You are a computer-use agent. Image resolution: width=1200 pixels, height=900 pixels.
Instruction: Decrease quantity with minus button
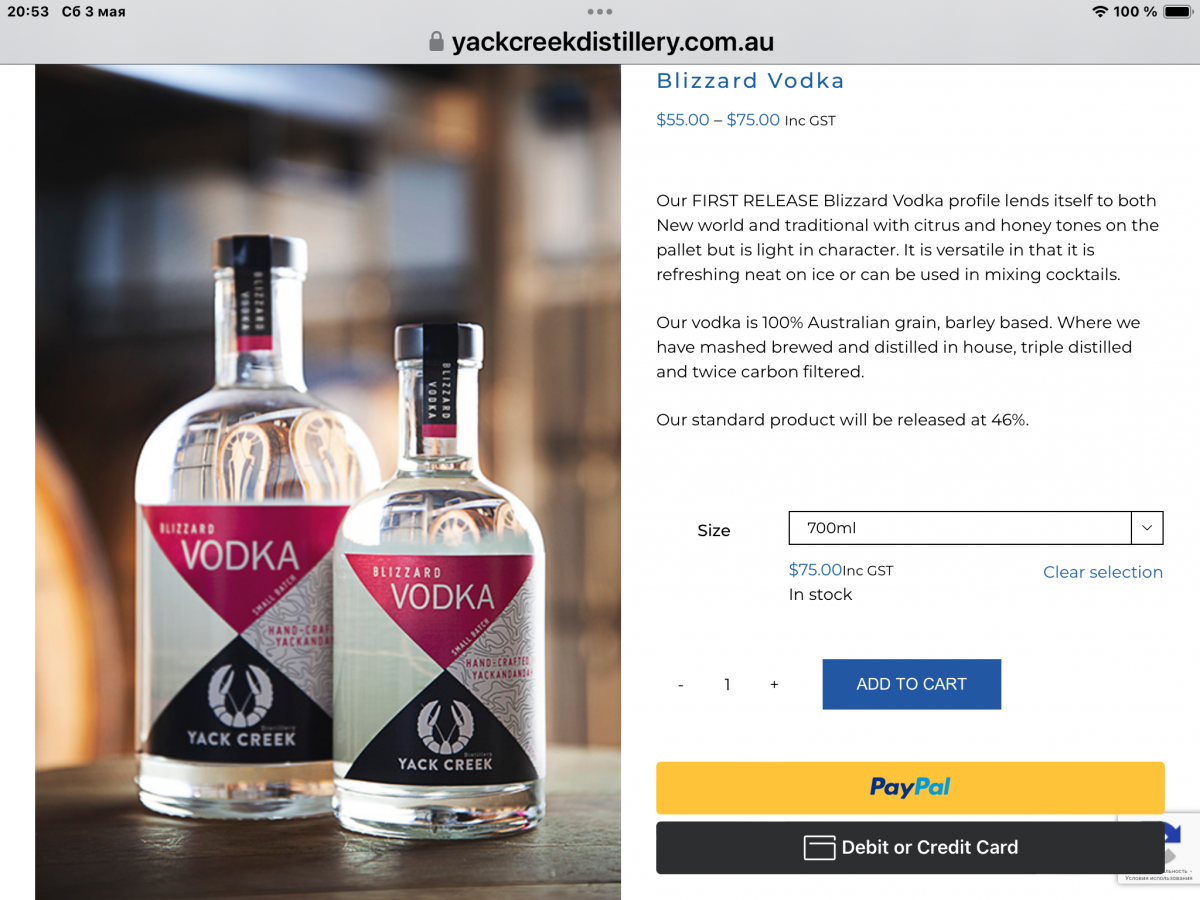680,685
